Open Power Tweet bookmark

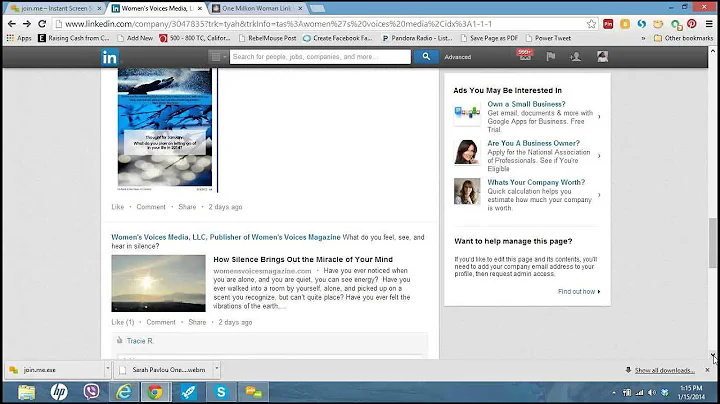pyautogui.click(x=548, y=38)
